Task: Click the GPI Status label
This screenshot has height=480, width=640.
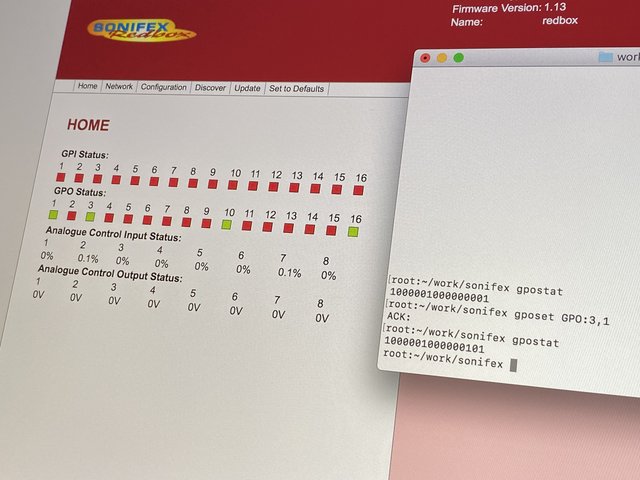Action: 85,155
